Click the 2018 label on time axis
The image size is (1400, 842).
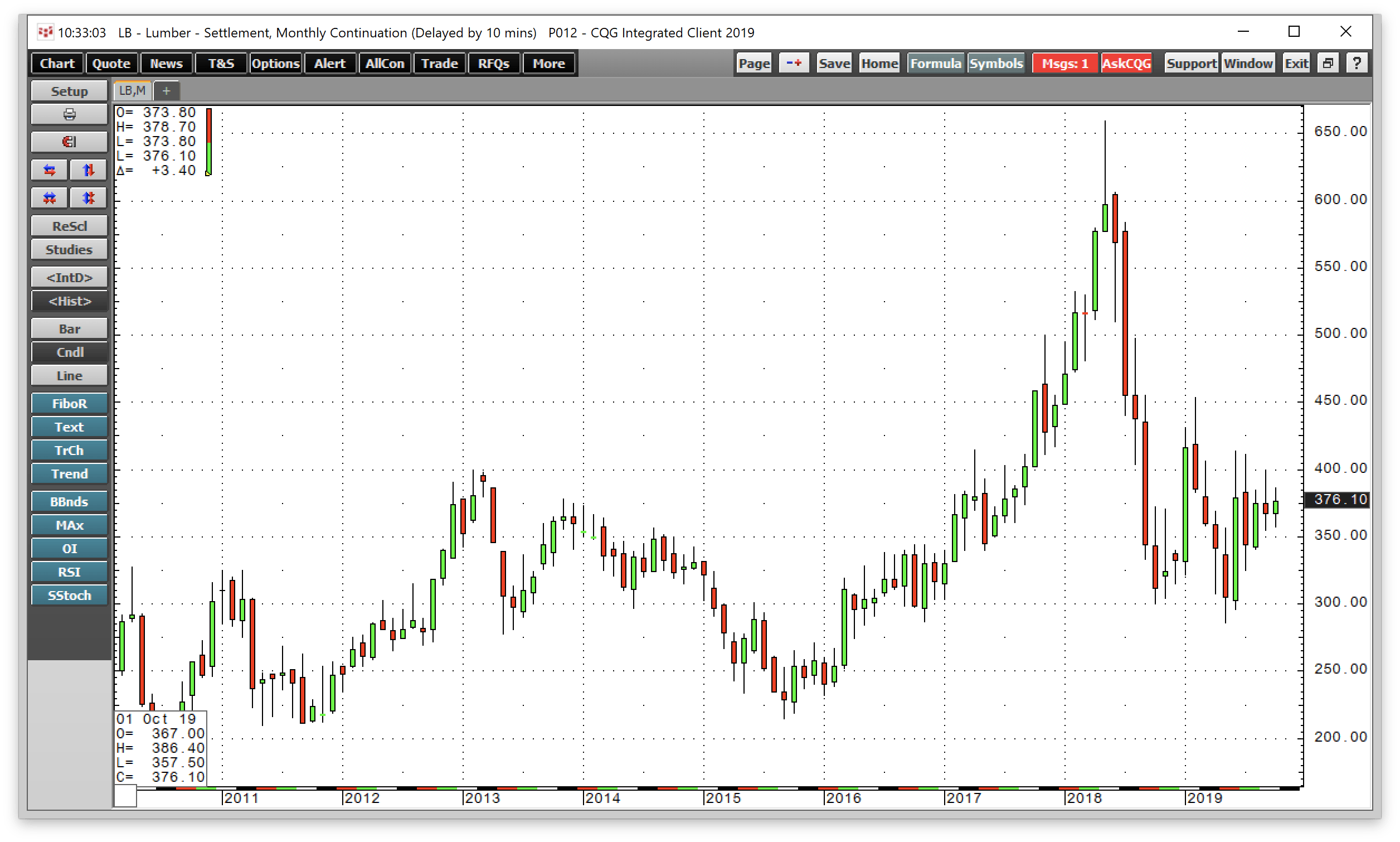(x=1084, y=799)
